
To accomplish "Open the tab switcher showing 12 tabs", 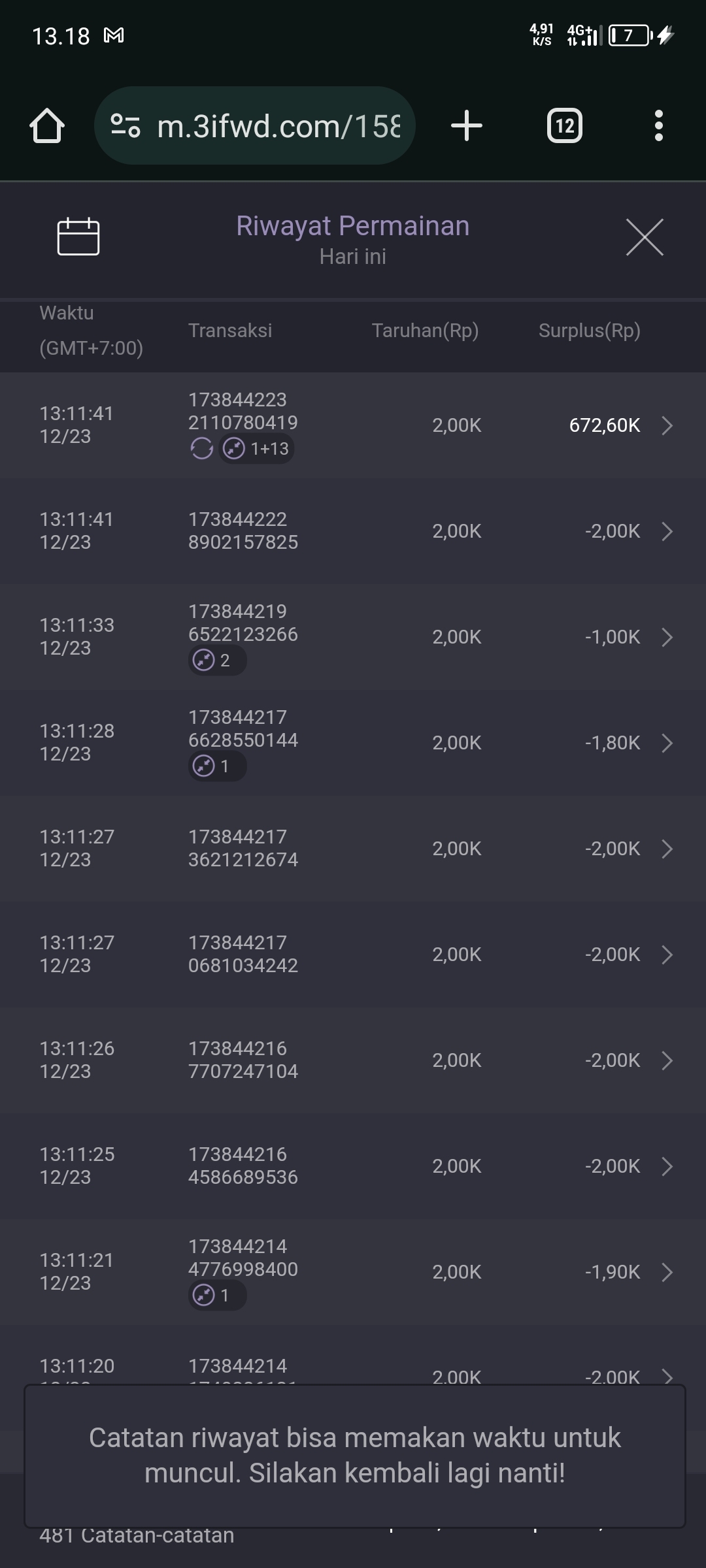I will 565,125.
